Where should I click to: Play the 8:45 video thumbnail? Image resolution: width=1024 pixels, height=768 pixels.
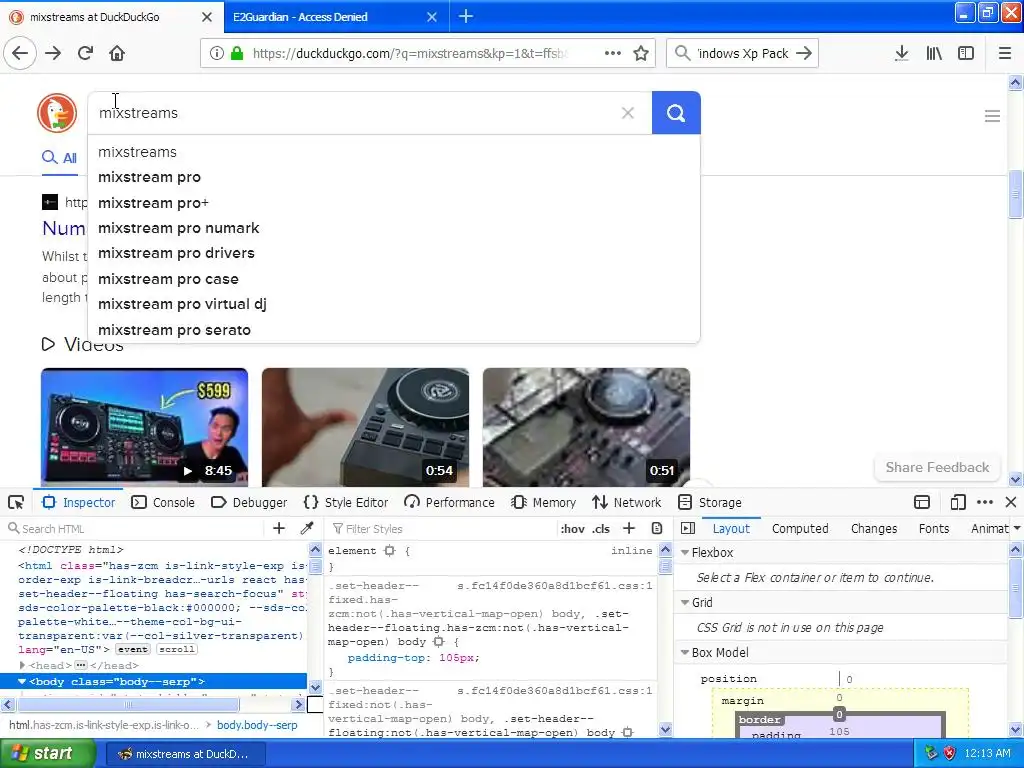click(x=144, y=427)
